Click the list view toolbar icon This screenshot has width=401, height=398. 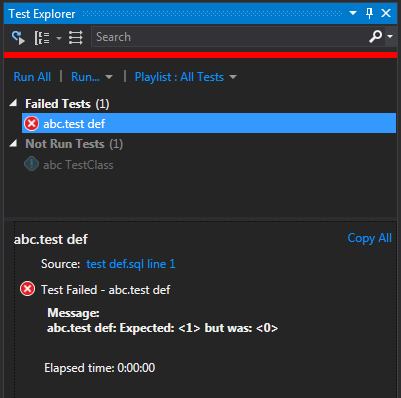(76, 37)
